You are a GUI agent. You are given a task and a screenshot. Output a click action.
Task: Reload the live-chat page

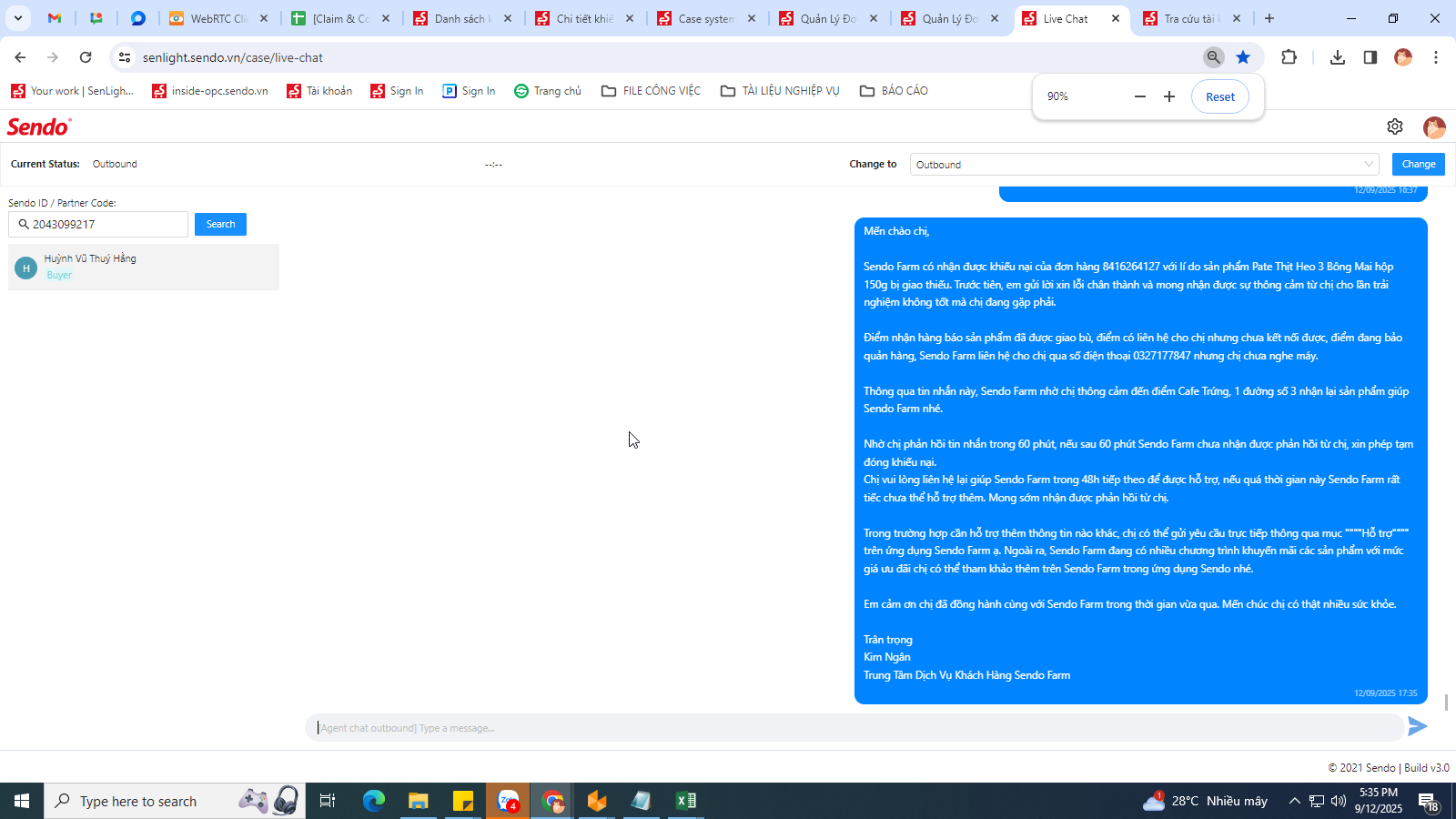coord(86,57)
